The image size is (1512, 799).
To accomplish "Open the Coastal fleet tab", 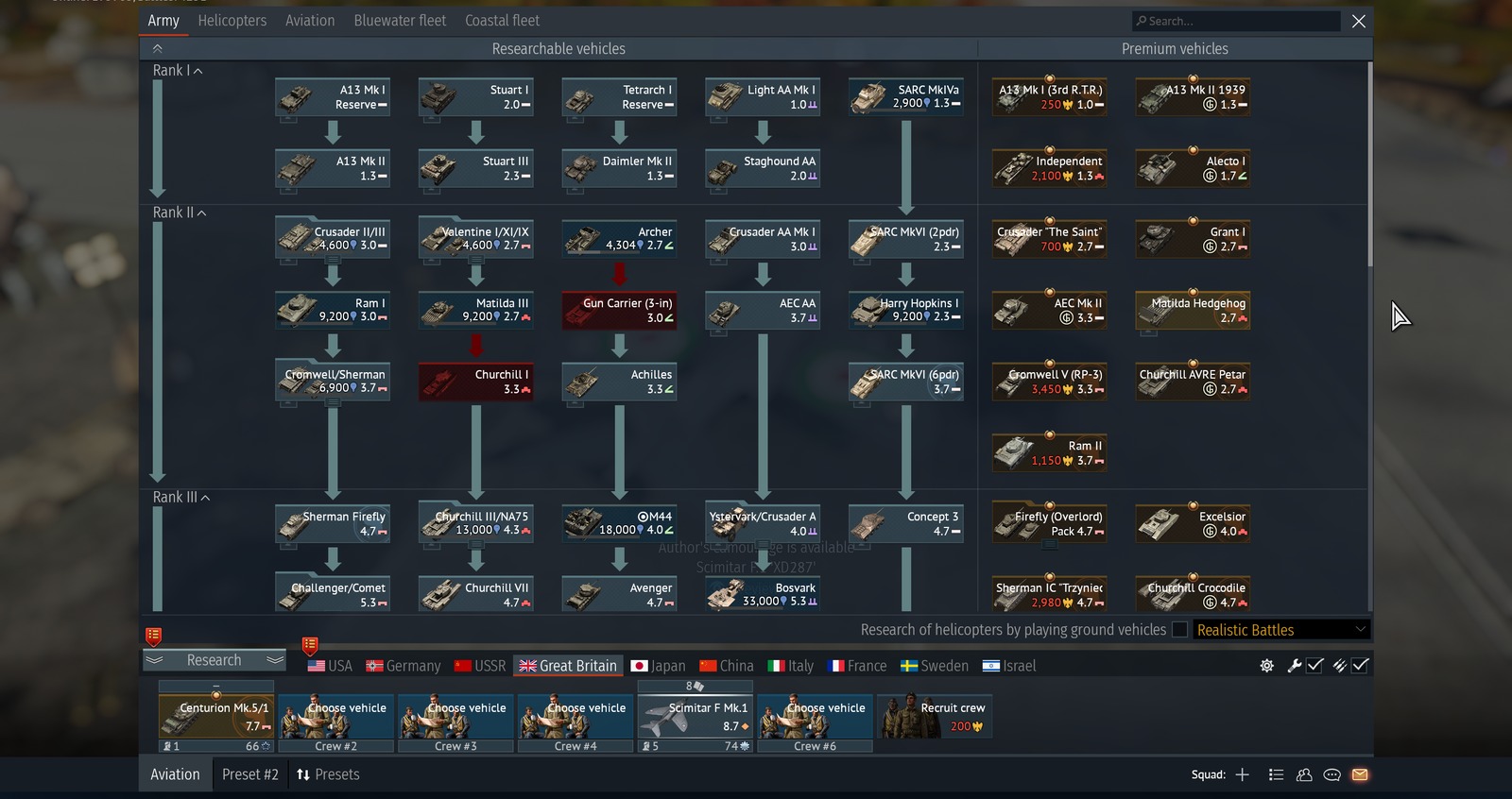I will click(x=503, y=21).
